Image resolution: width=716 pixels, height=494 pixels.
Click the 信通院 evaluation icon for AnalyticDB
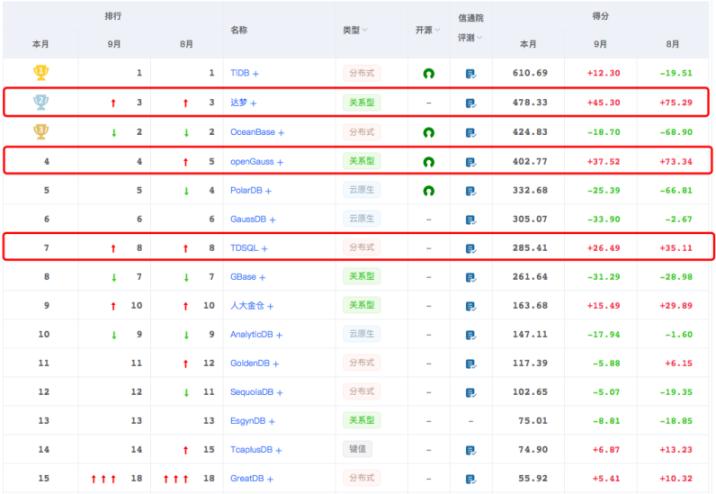coord(471,335)
